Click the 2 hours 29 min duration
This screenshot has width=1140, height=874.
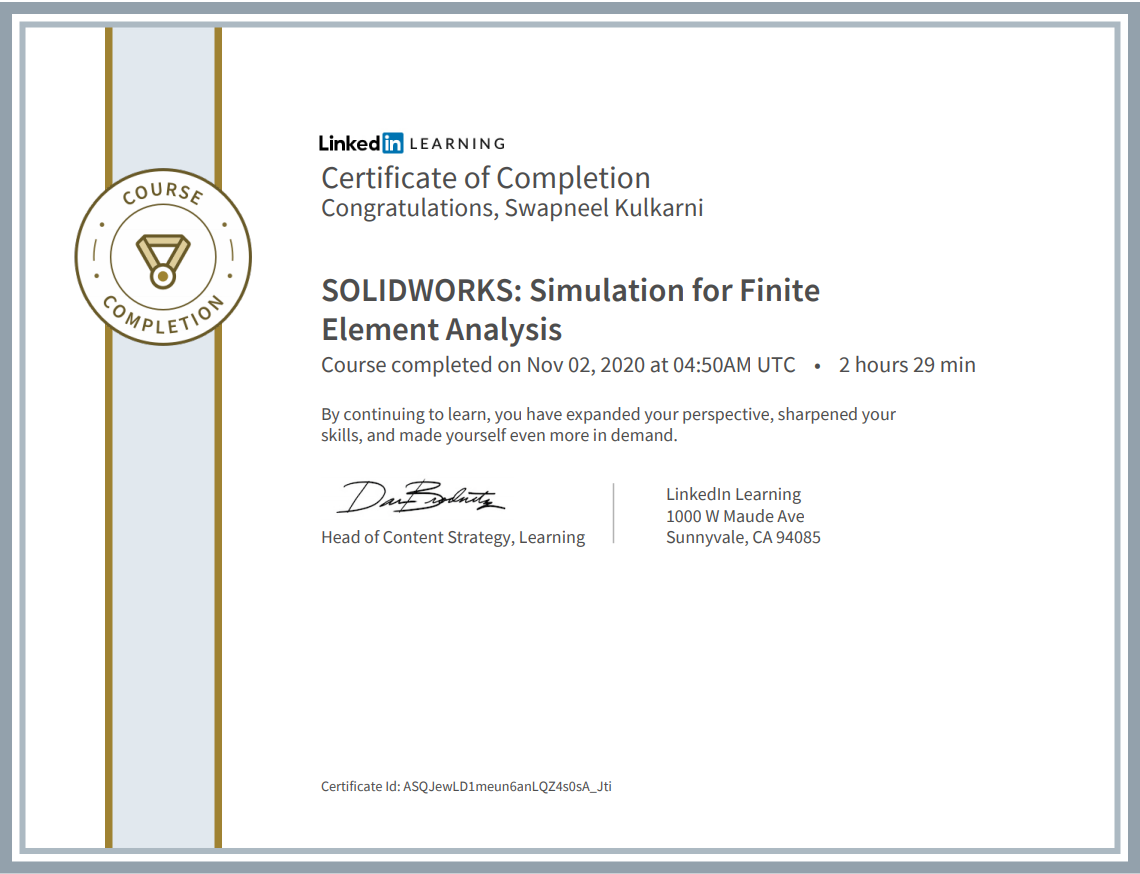(x=907, y=365)
